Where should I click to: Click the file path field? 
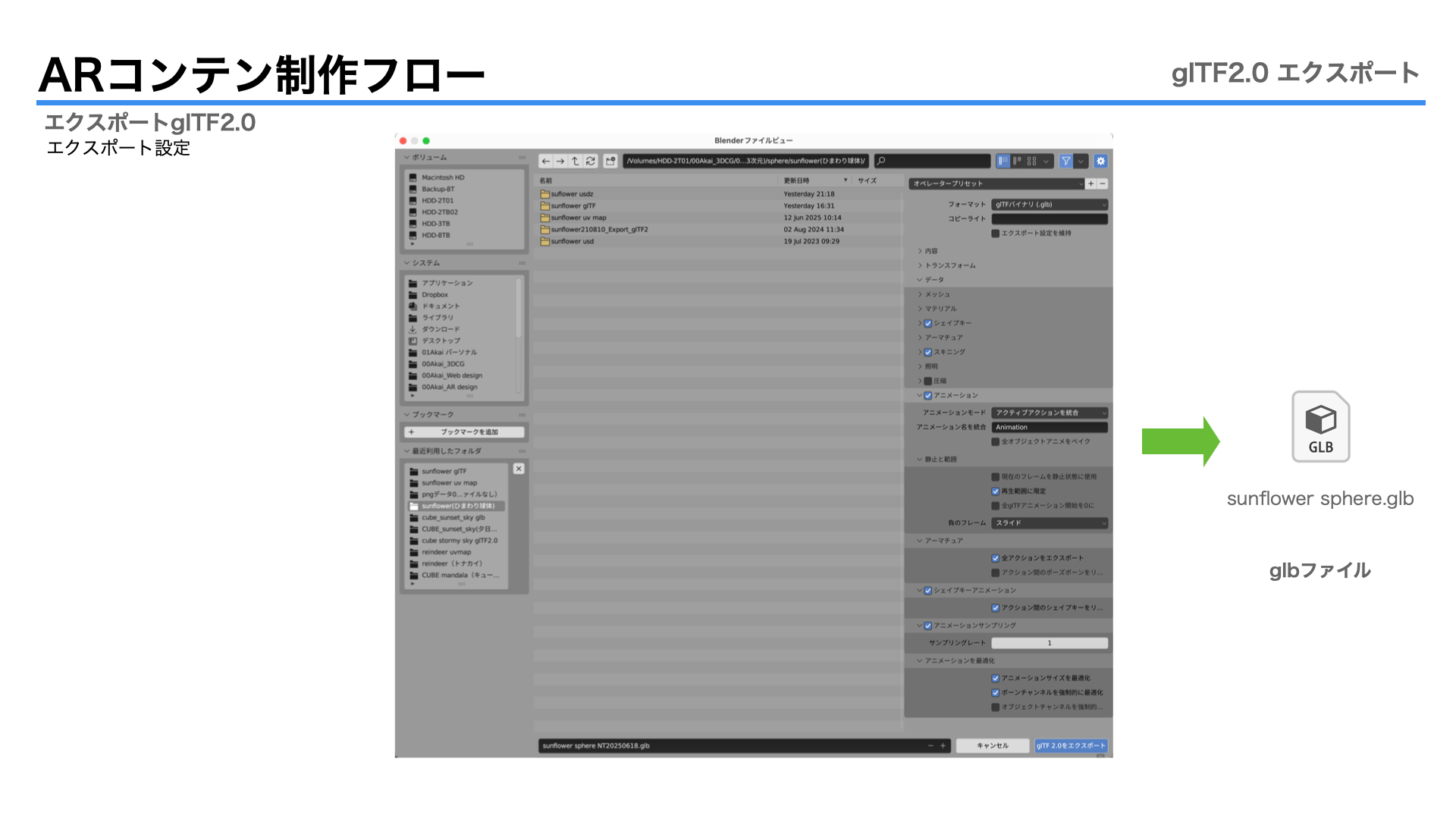click(746, 161)
